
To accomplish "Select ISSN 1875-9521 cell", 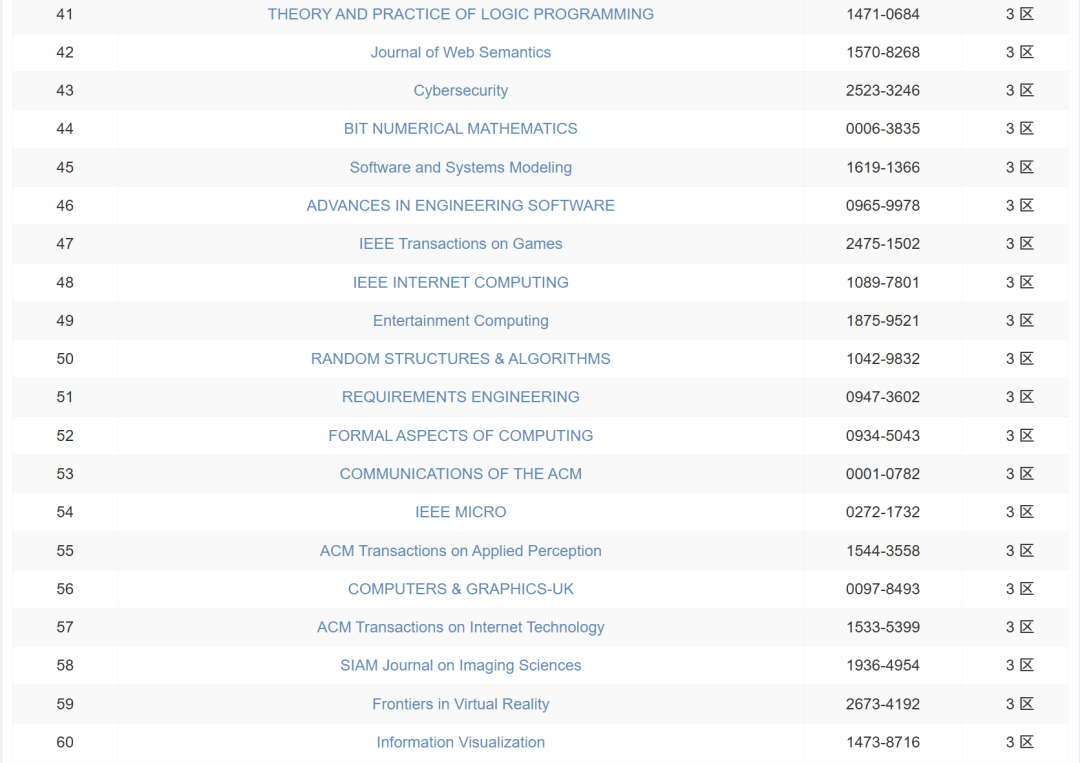I will (x=882, y=320).
